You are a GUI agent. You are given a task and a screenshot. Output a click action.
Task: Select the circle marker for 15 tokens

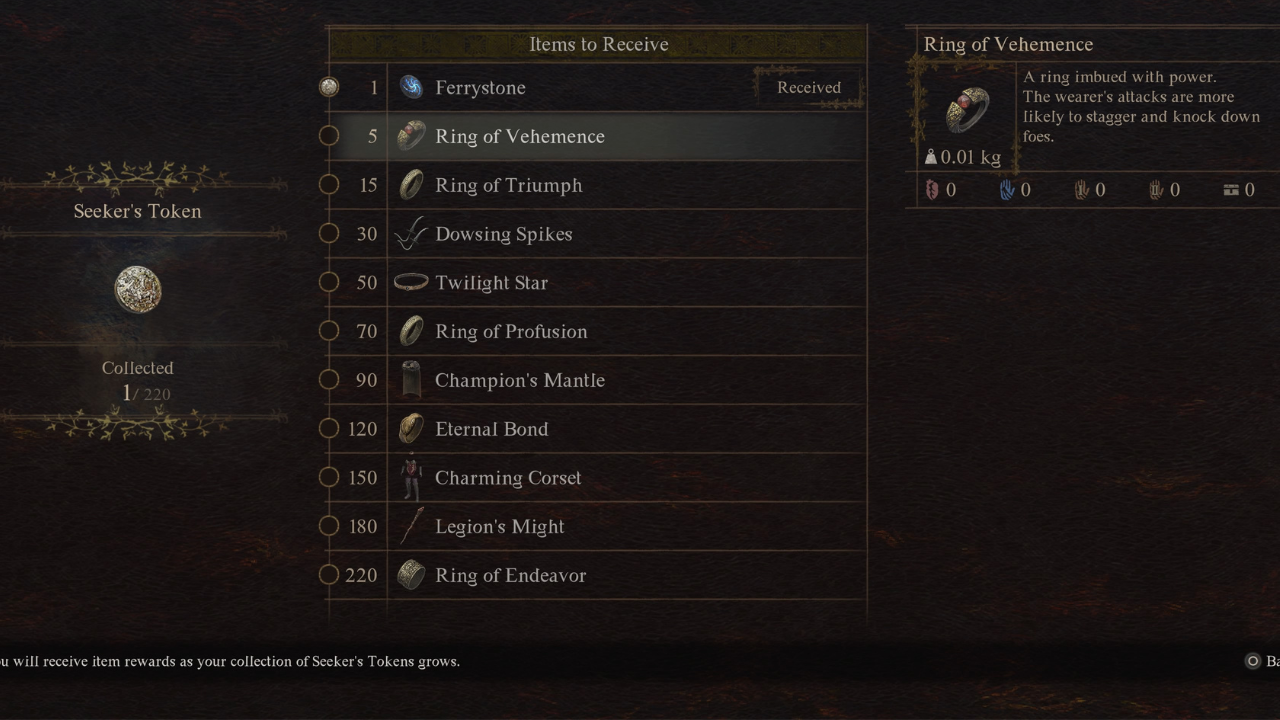coord(329,185)
